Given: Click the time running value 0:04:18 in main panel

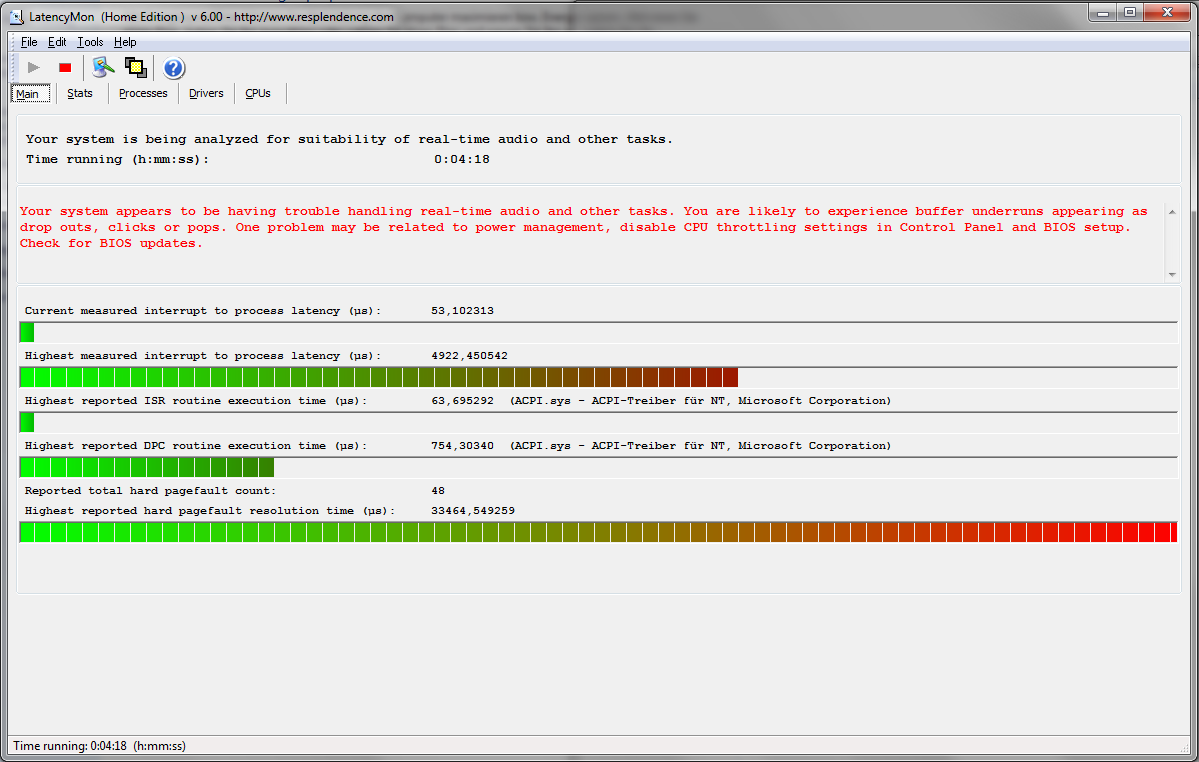Looking at the screenshot, I should [462, 159].
